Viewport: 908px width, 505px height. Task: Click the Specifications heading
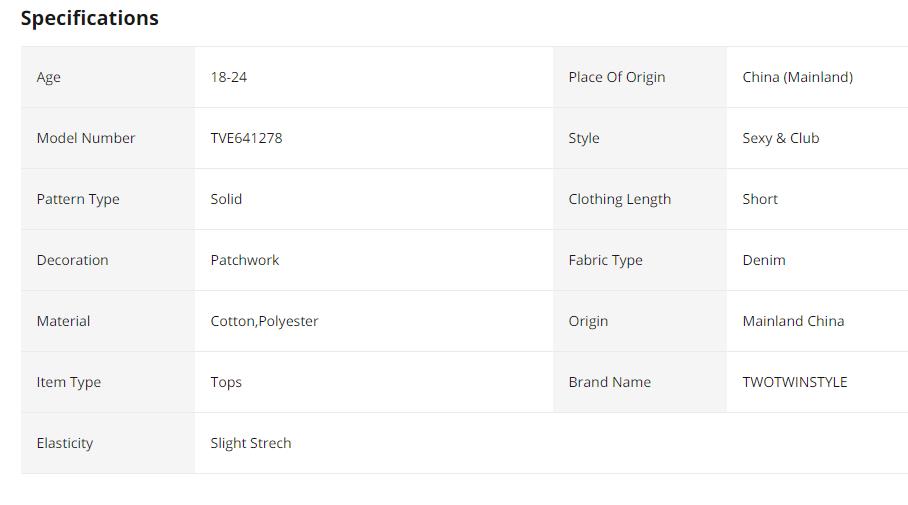[x=89, y=18]
